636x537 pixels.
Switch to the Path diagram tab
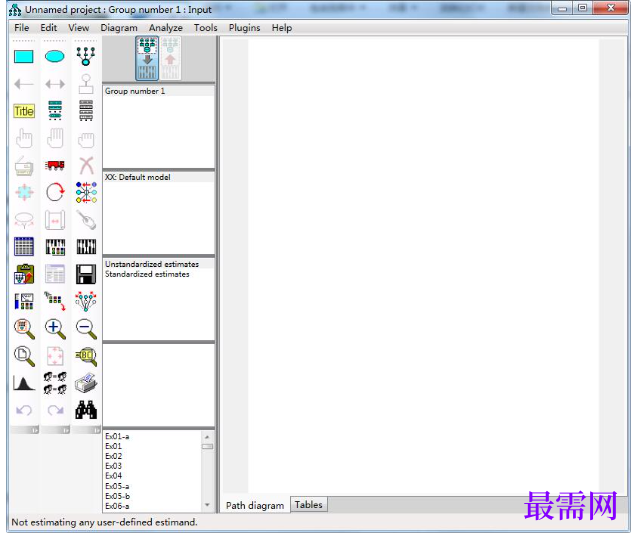click(255, 505)
